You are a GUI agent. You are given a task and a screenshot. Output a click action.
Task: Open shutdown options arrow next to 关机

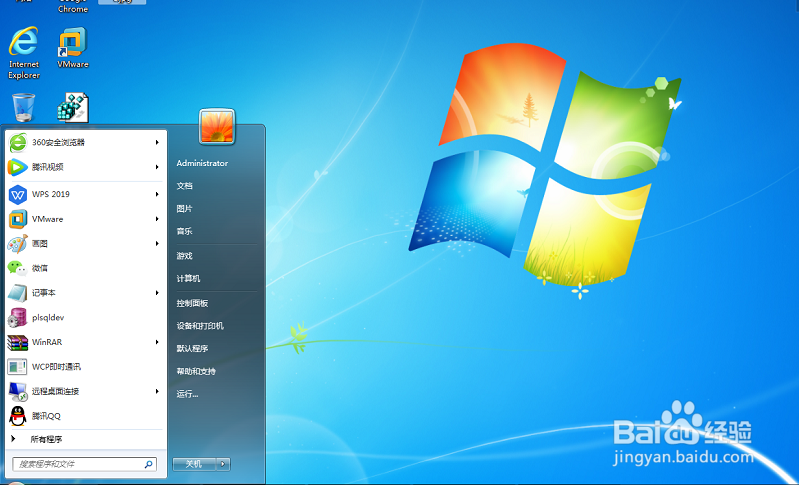223,464
